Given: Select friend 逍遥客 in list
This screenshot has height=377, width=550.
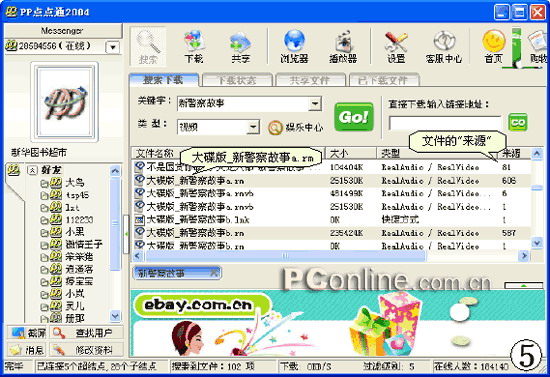Looking at the screenshot, I should click(79, 269).
